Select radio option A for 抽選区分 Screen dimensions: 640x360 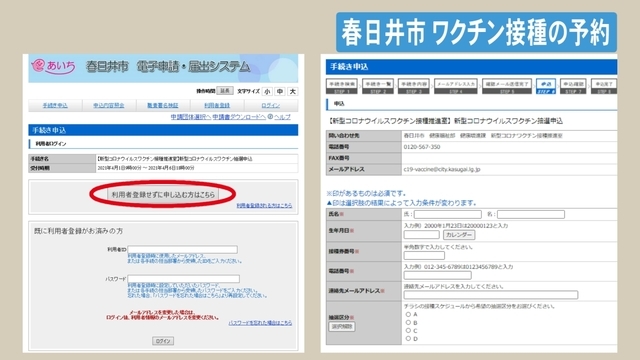pos(408,314)
